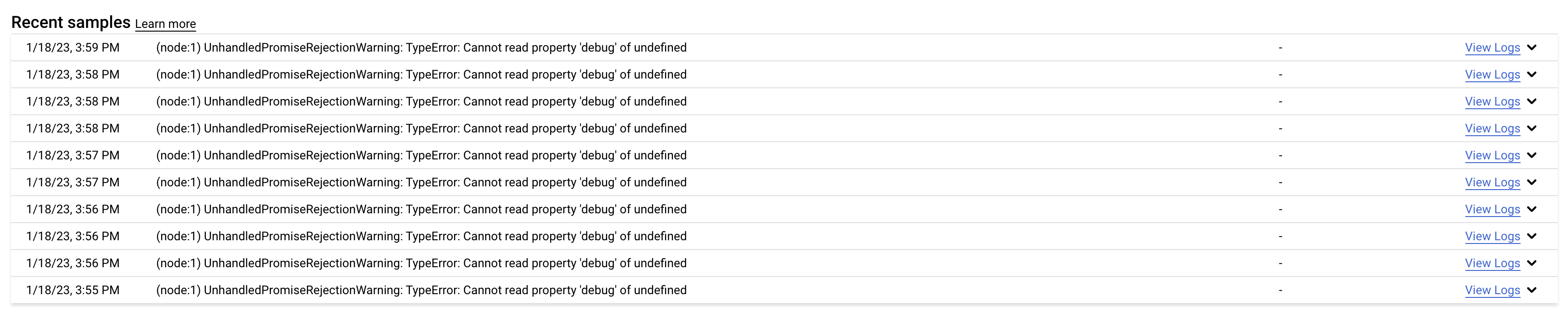Expand chevron of the last 3:58 PM sample
1568x316 pixels.
(x=1532, y=128)
